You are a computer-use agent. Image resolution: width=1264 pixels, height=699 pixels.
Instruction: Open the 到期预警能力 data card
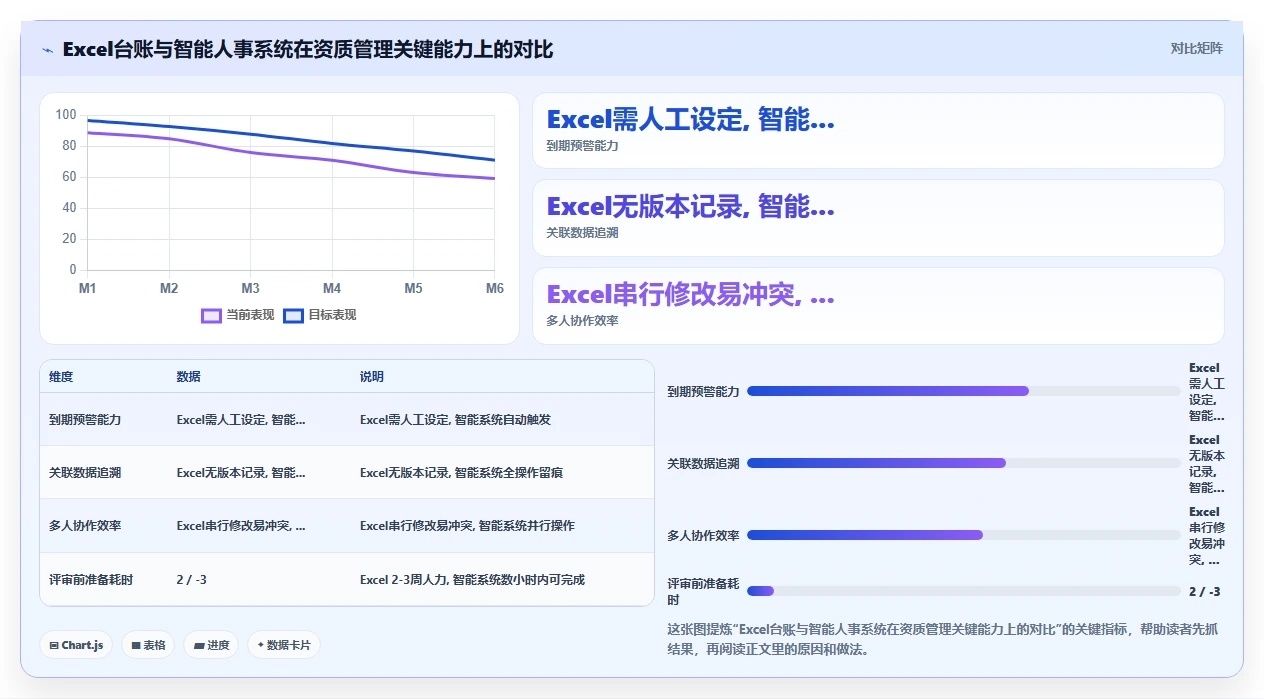tap(878, 131)
